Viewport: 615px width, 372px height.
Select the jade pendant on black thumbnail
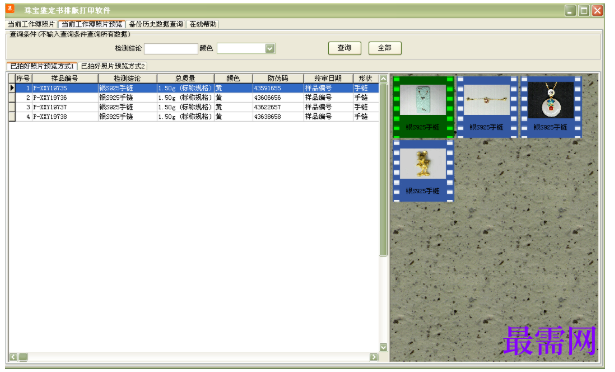click(x=551, y=106)
